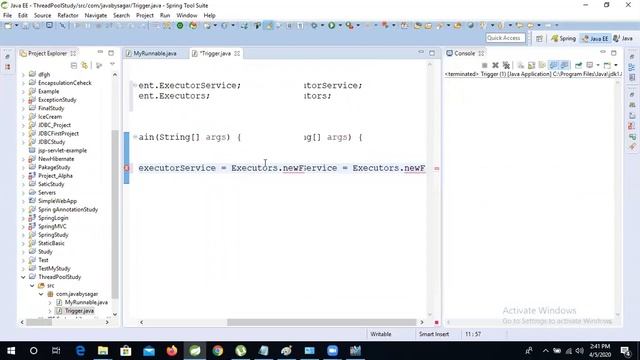Click the Windows Start button

click(x=11, y=351)
